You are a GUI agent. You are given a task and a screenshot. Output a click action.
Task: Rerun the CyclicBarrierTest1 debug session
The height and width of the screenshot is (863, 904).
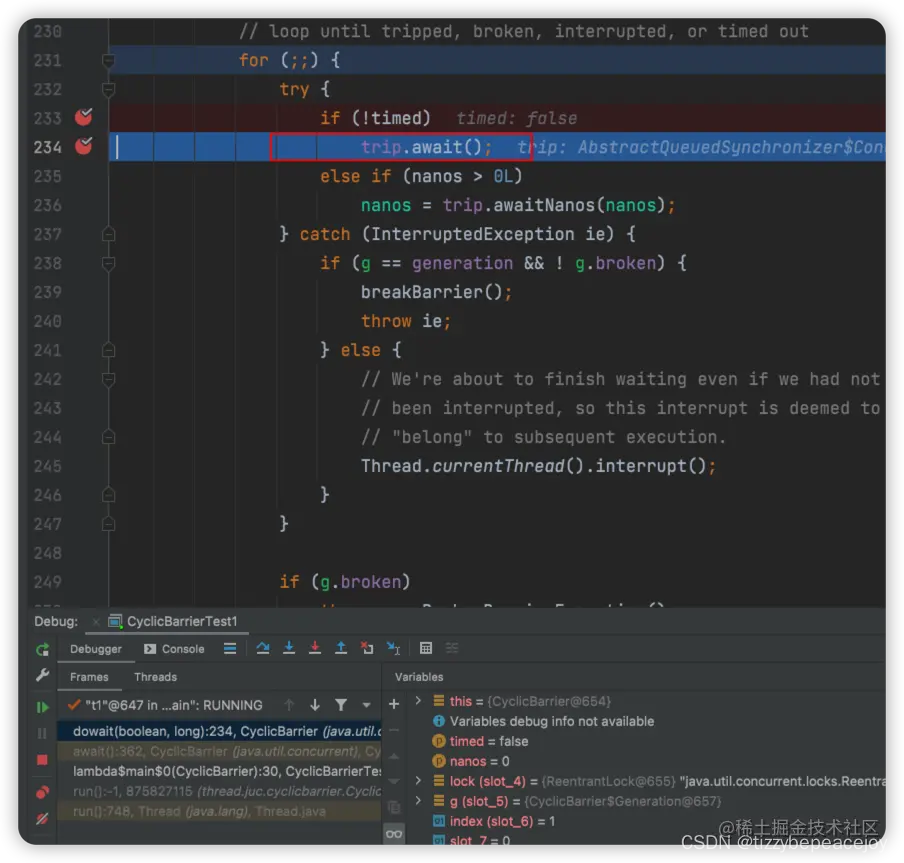point(42,650)
